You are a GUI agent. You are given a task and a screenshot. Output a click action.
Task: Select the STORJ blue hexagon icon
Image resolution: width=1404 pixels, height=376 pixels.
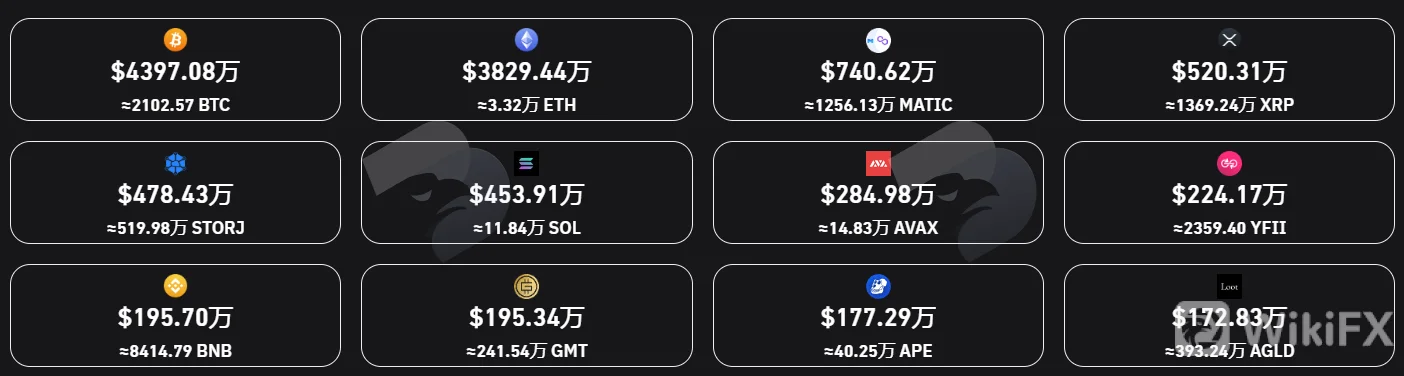click(x=175, y=163)
